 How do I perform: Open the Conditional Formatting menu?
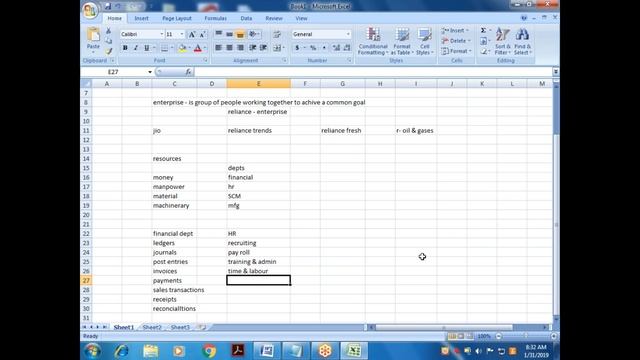click(x=373, y=42)
